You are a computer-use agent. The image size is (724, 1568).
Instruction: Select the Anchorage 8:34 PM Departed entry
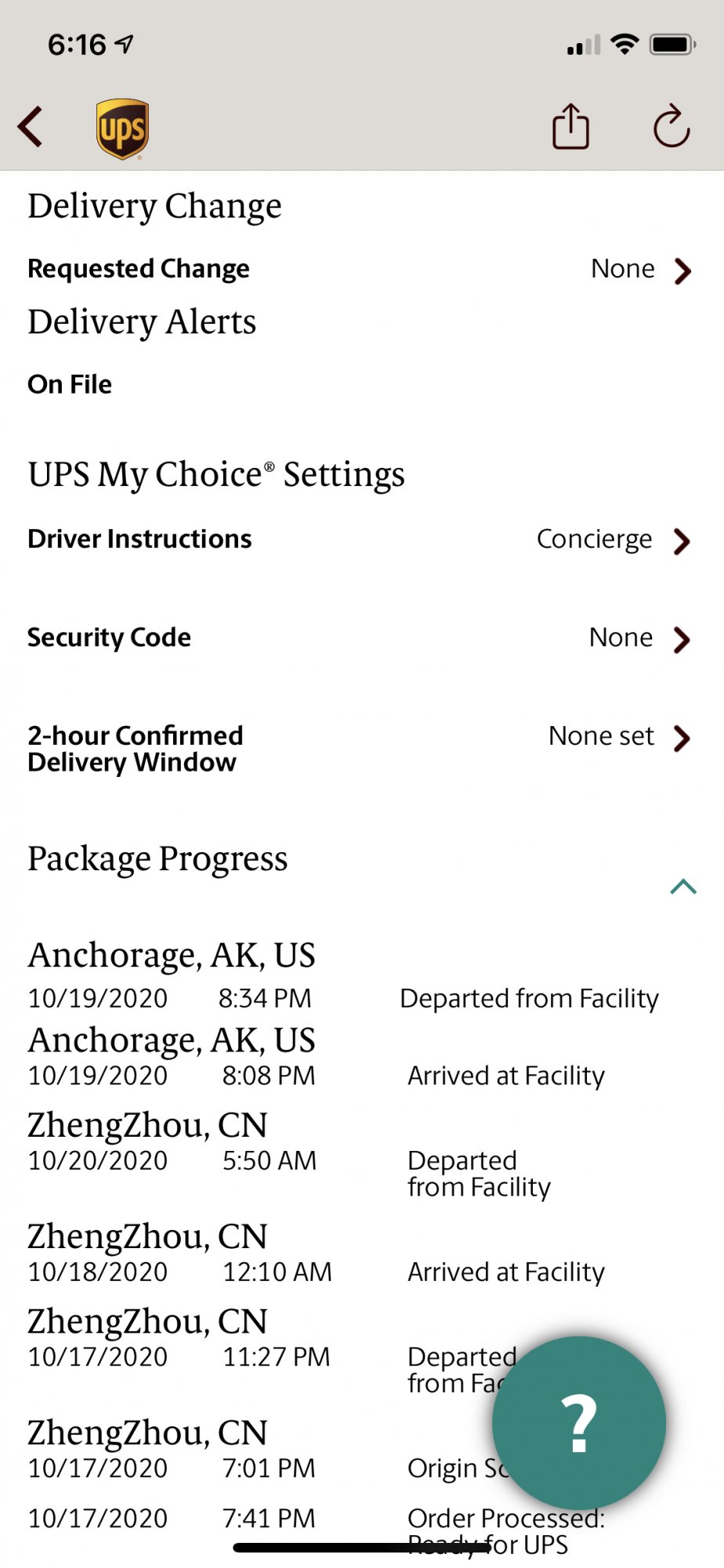(345, 976)
